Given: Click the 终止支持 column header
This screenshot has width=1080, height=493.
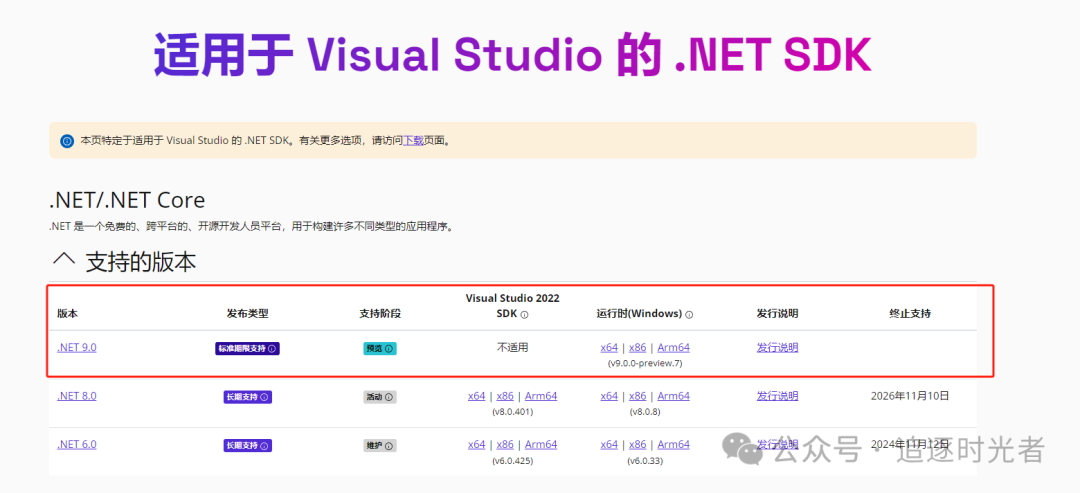Looking at the screenshot, I should [x=910, y=314].
